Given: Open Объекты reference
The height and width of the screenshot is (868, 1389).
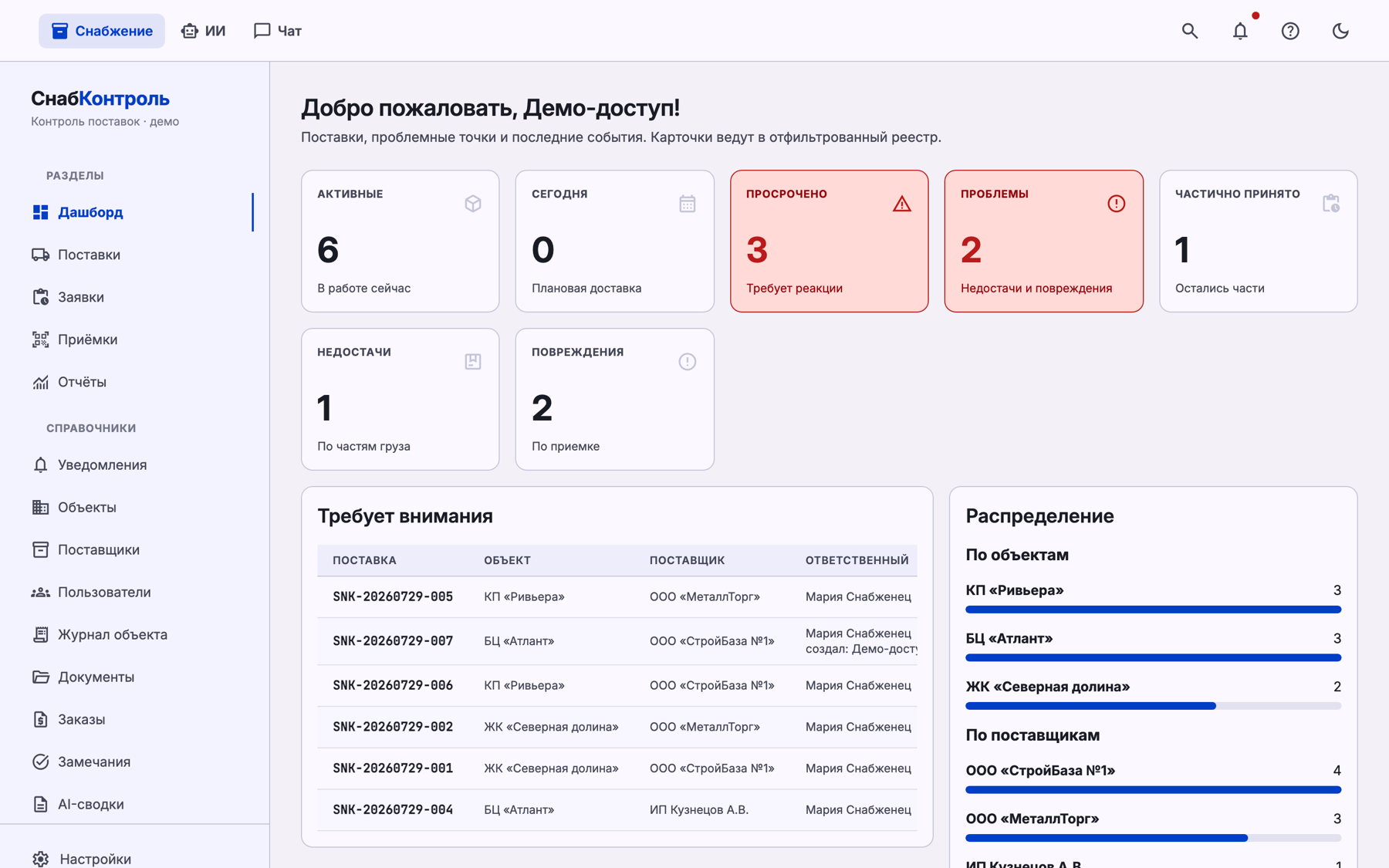Looking at the screenshot, I should coord(134,507).
